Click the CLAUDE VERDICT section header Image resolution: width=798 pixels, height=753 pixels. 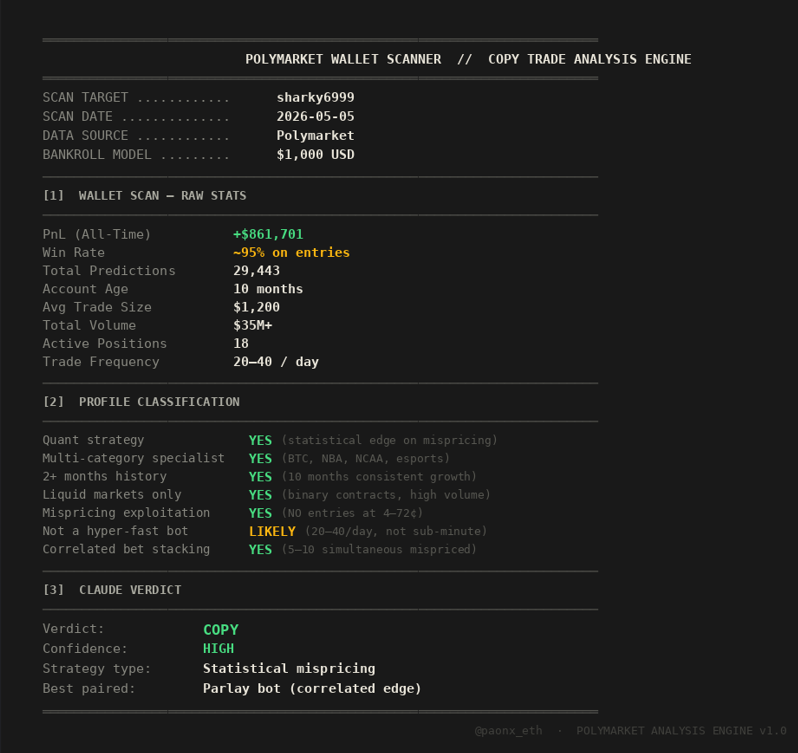coord(130,590)
